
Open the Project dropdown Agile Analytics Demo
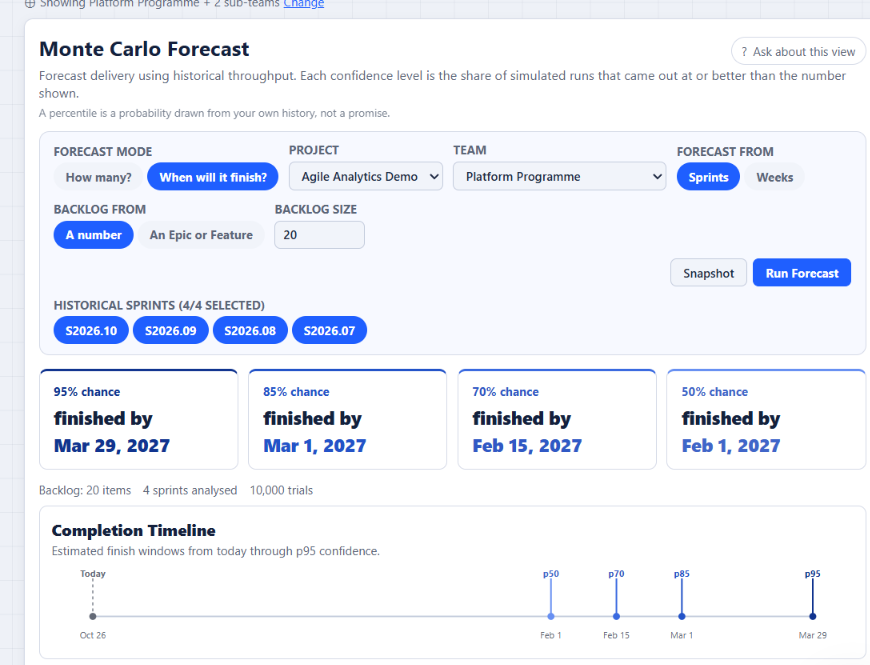pyautogui.click(x=366, y=176)
